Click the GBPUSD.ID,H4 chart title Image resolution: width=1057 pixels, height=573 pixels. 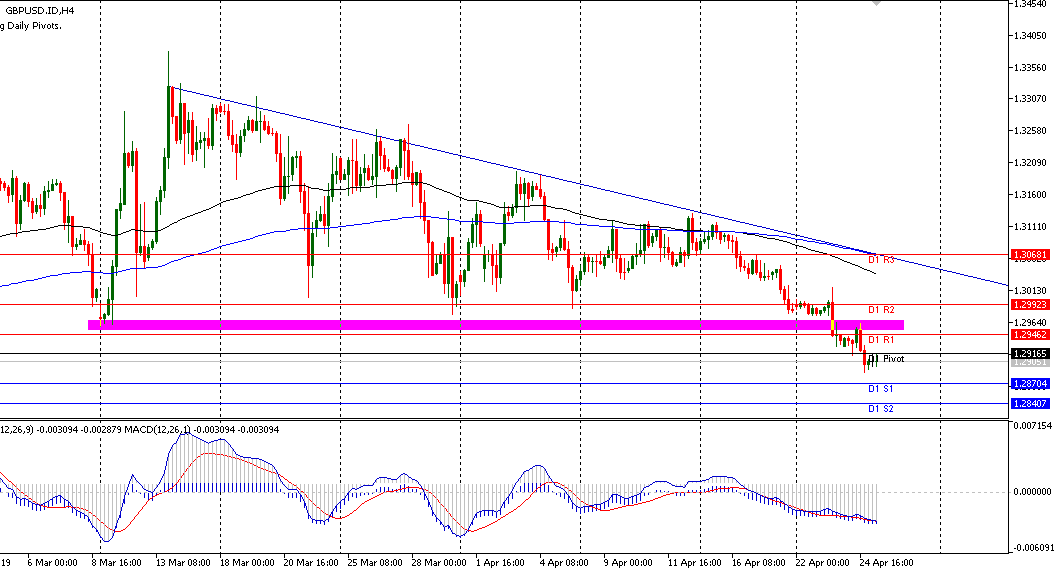click(39, 10)
